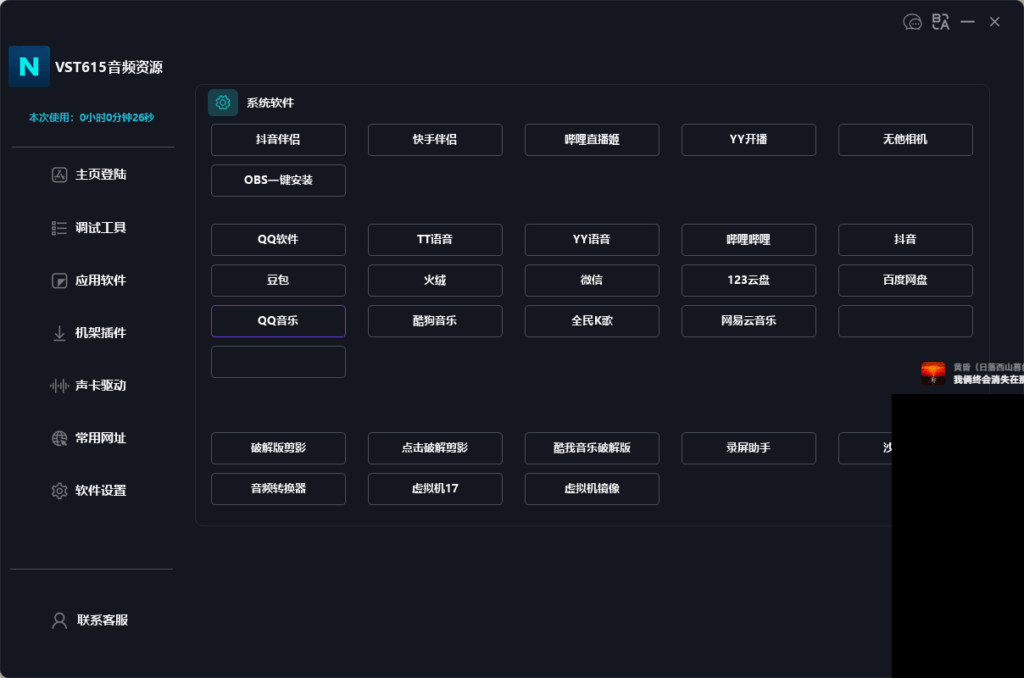Viewport: 1024px width, 678px height.
Task: Open the 哔哩哔哩 button
Action: [x=748, y=240]
